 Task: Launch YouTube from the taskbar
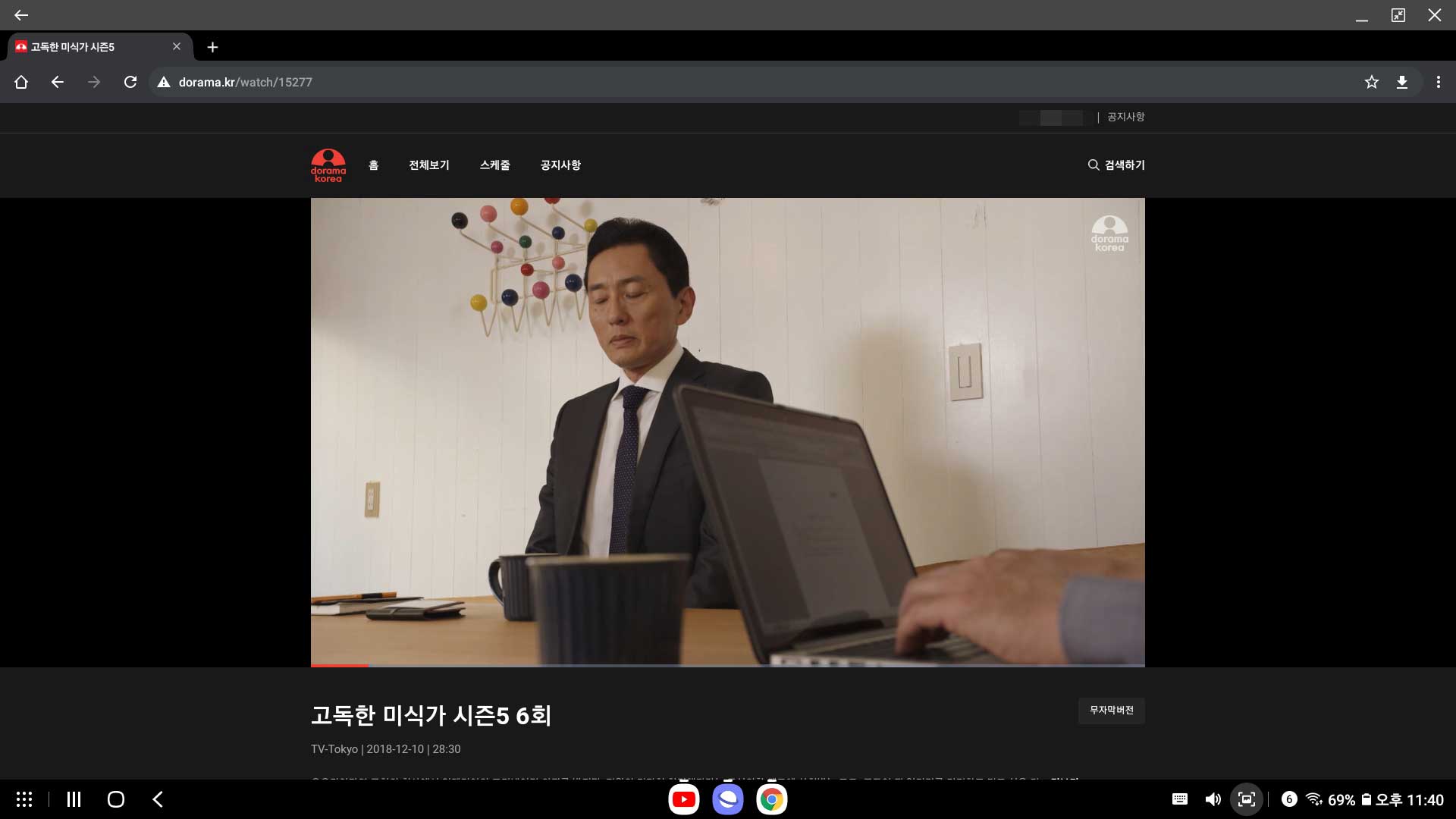[x=683, y=799]
